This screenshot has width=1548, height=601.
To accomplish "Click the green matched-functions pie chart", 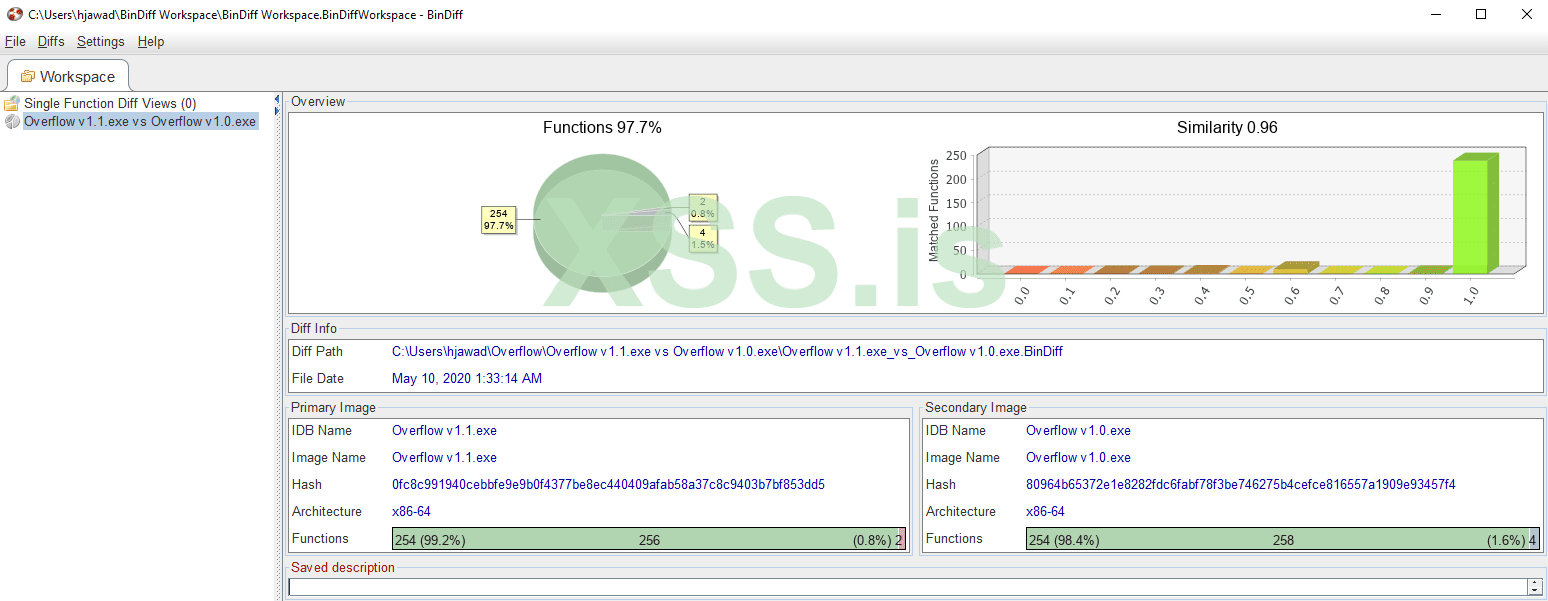I will point(600,222).
